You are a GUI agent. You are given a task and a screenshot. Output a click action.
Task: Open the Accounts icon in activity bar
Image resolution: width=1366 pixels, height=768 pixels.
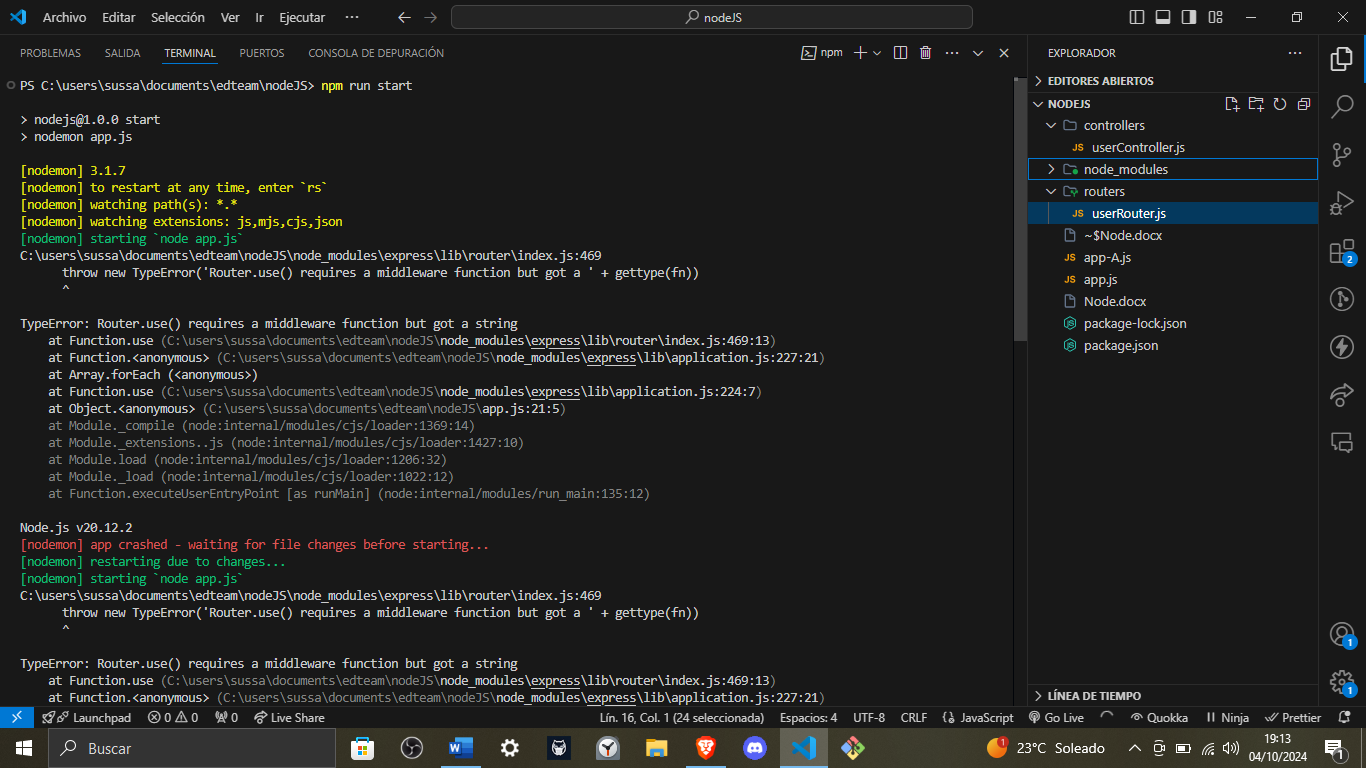1342,634
